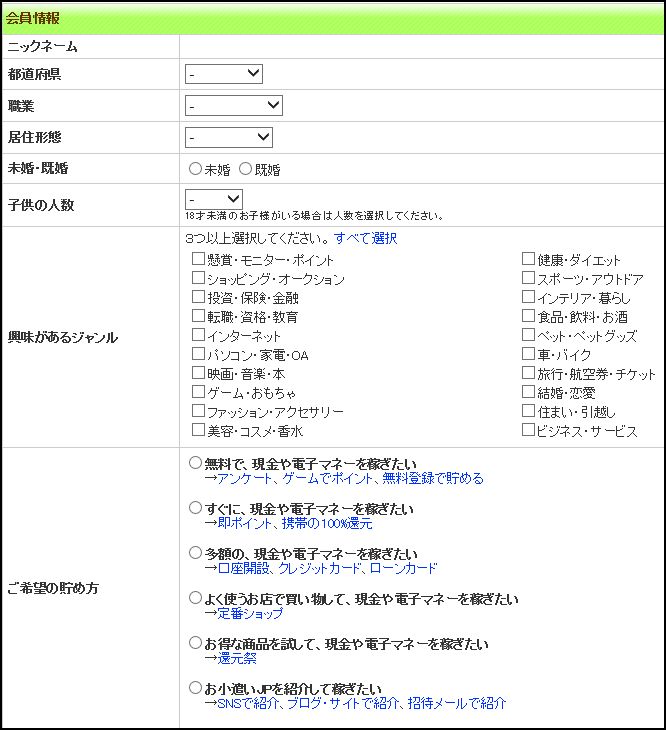Click the 会員情報 header text
Image resolution: width=666 pixels, height=730 pixels.
pyautogui.click(x=33, y=19)
